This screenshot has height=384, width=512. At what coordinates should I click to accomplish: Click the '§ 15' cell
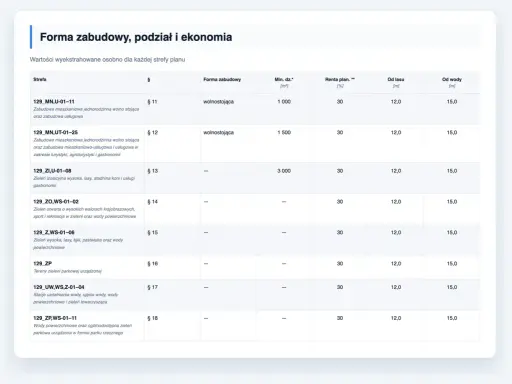click(x=152, y=233)
